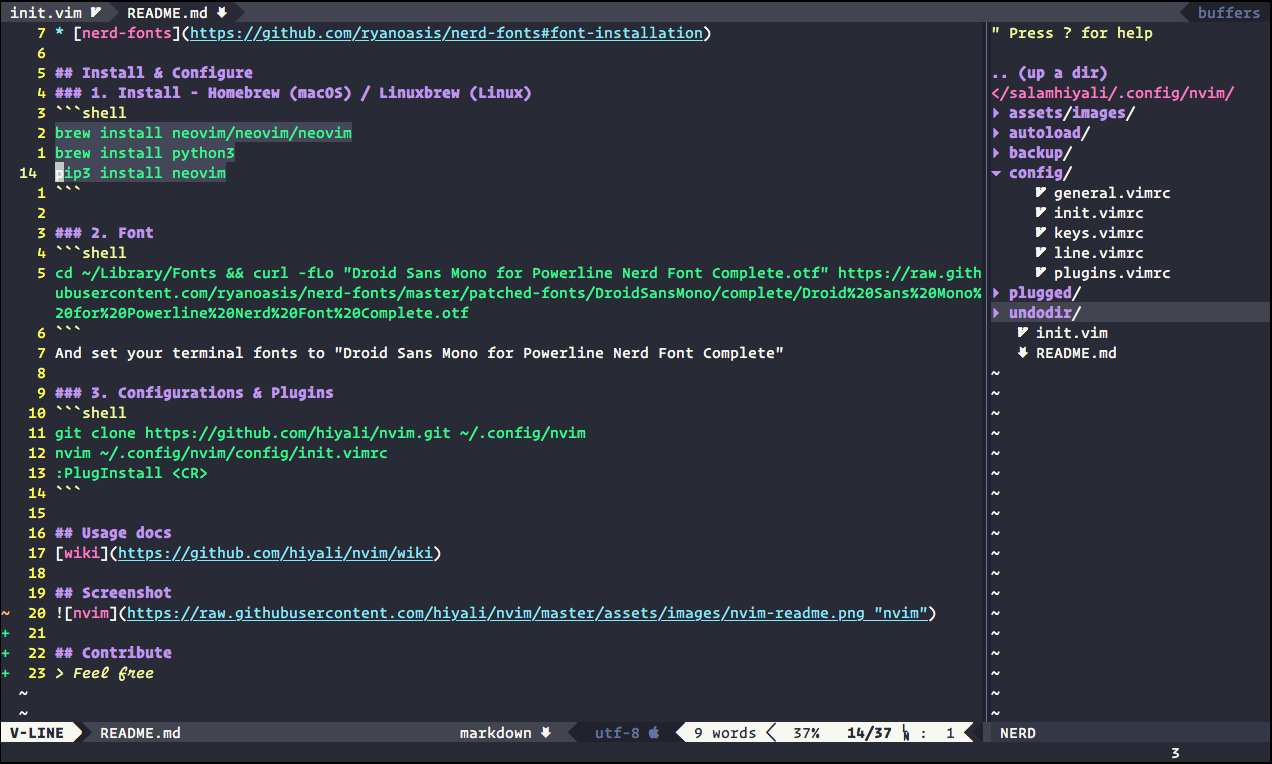Click the '## Screenshot' heading
Screen dimensions: 1272x764
pyautogui.click(x=113, y=593)
